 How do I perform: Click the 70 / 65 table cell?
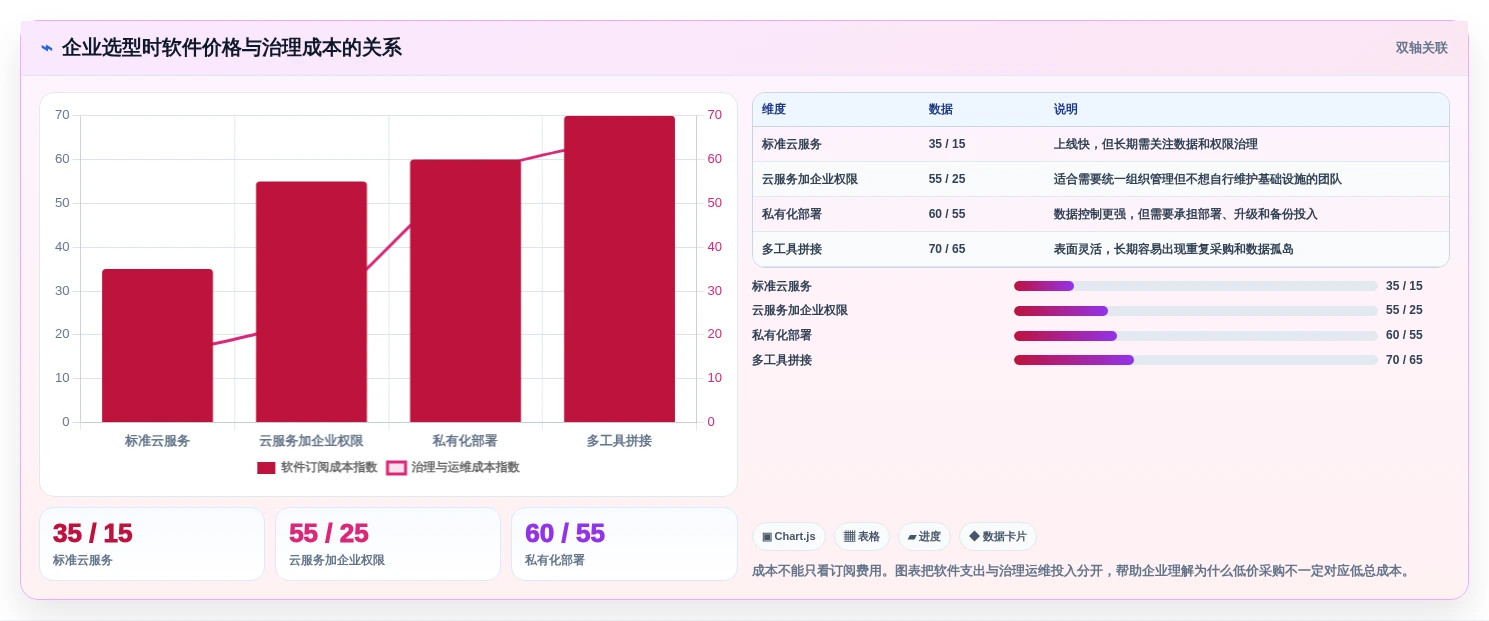coord(947,249)
